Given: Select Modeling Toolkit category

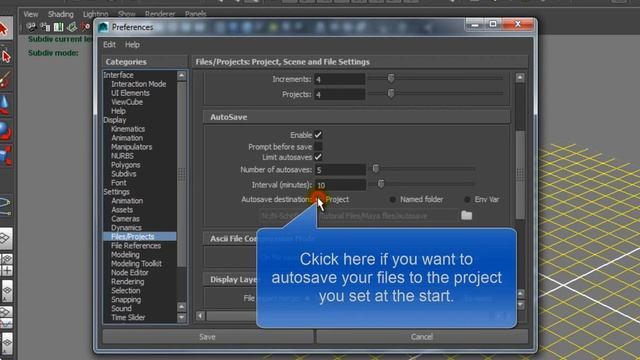Looking at the screenshot, I should point(136,264).
